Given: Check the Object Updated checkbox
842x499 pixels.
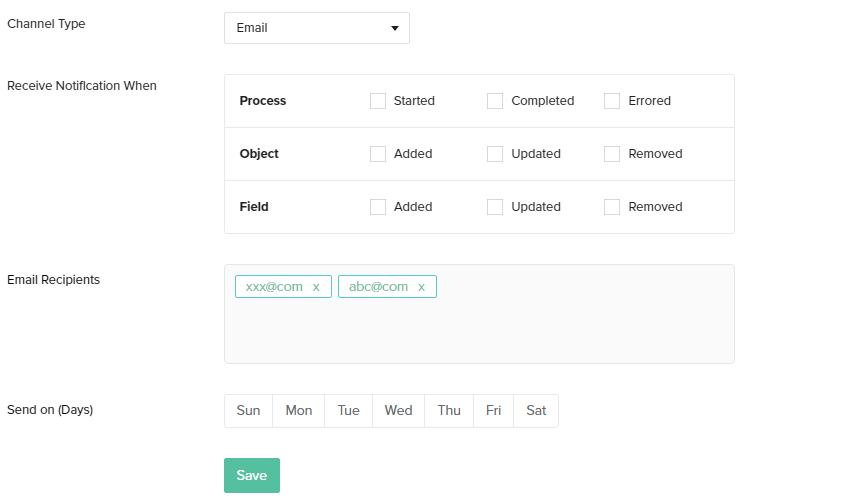Looking at the screenshot, I should pos(495,154).
